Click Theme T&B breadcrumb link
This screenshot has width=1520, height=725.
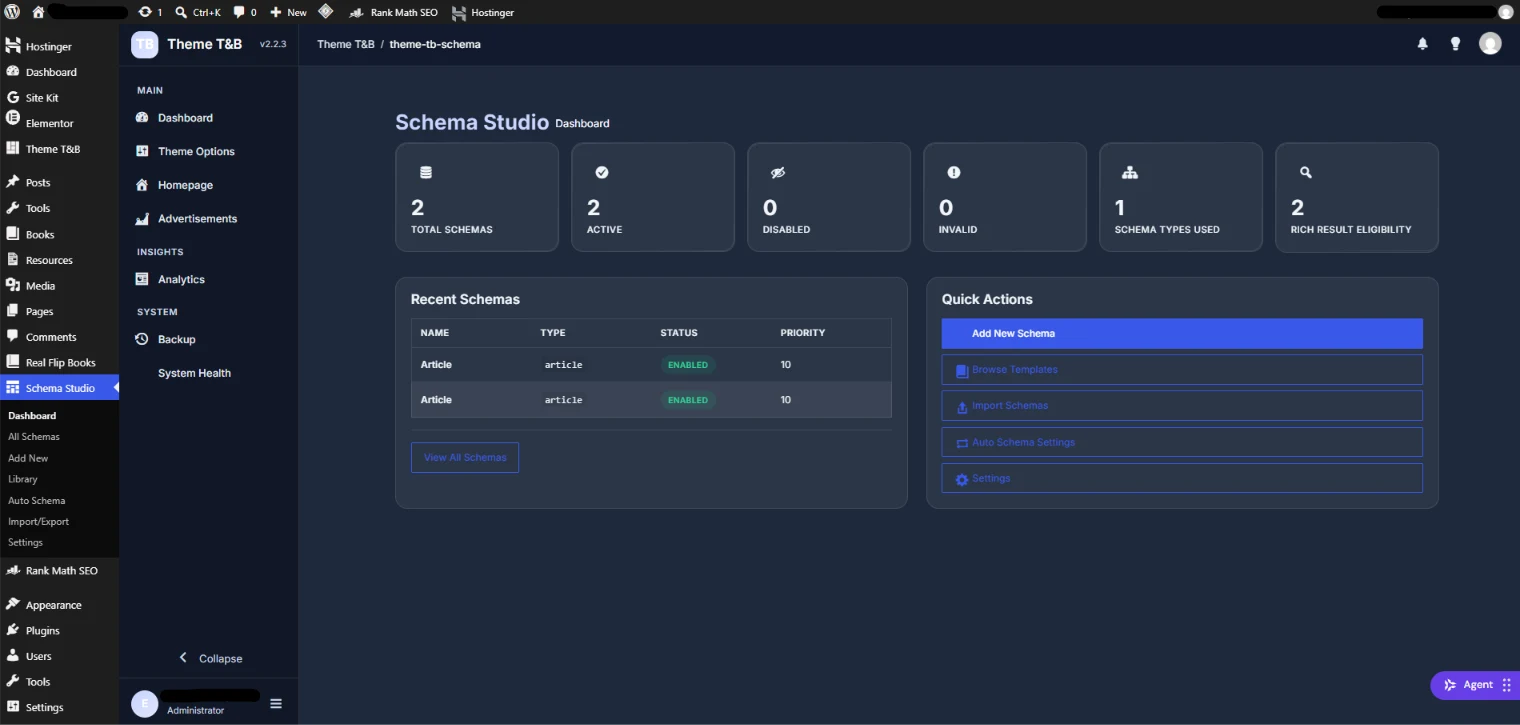(x=346, y=44)
